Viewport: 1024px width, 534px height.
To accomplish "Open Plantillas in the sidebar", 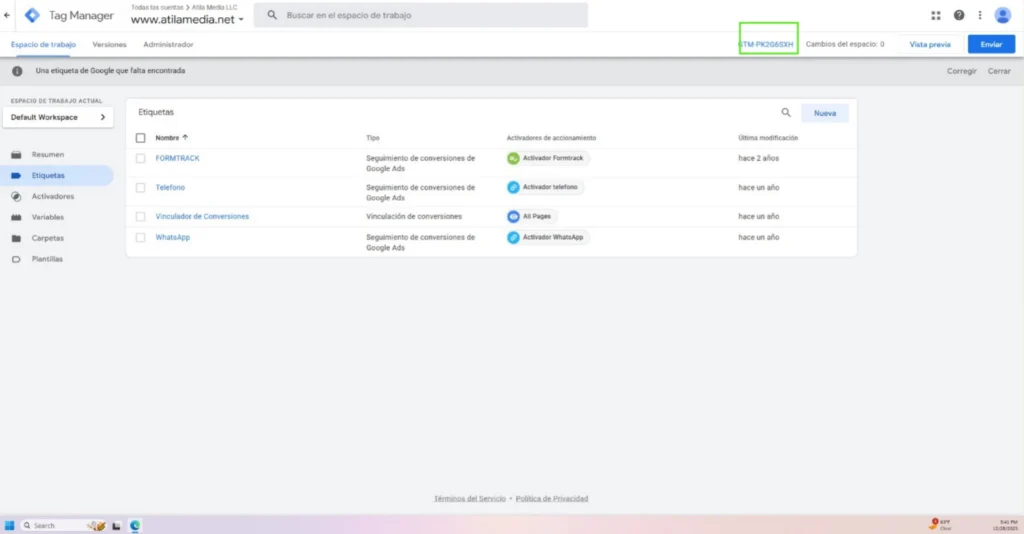I will (47, 259).
